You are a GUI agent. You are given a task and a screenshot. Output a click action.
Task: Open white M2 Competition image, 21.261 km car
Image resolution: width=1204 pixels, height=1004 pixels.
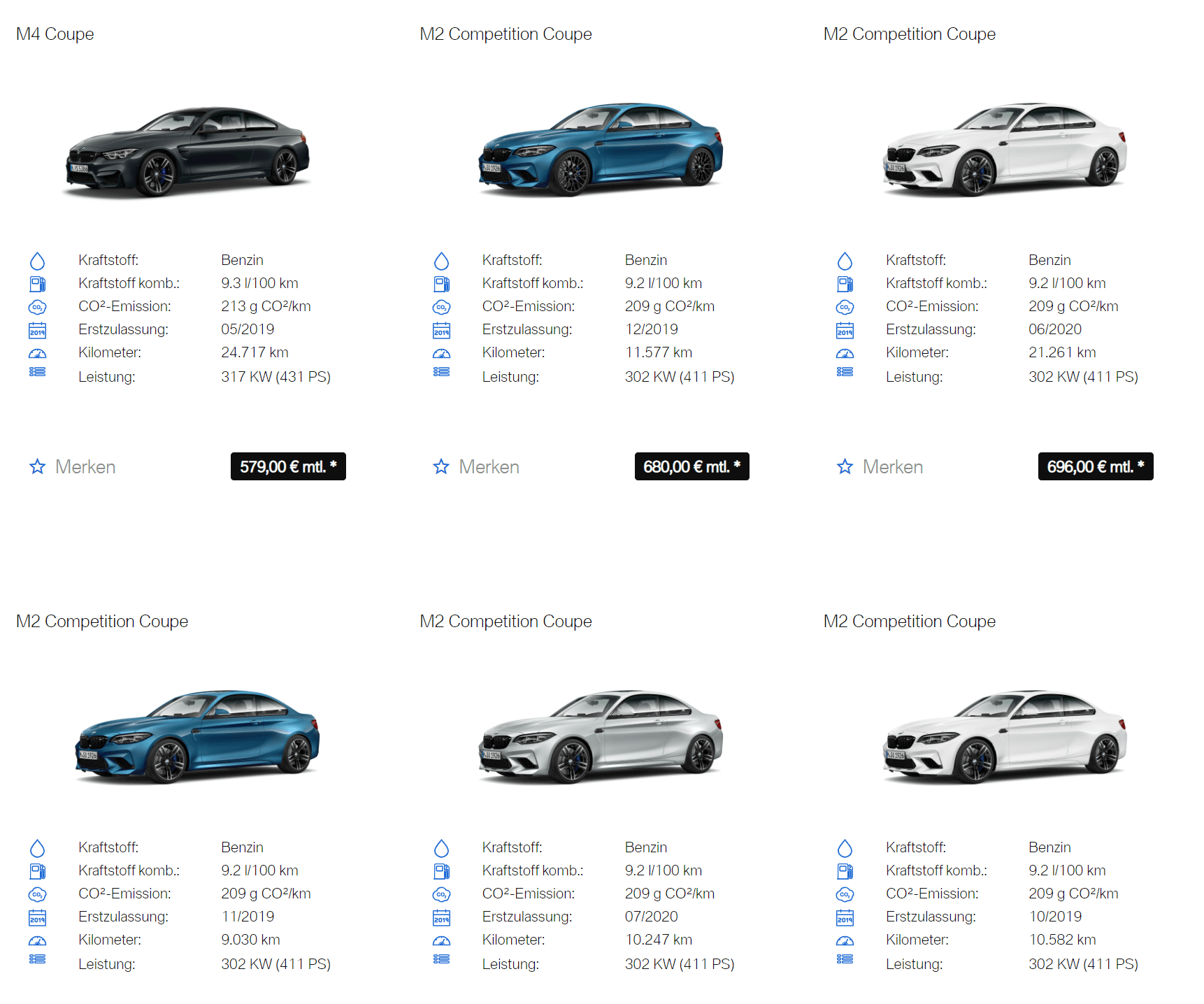(x=1004, y=150)
